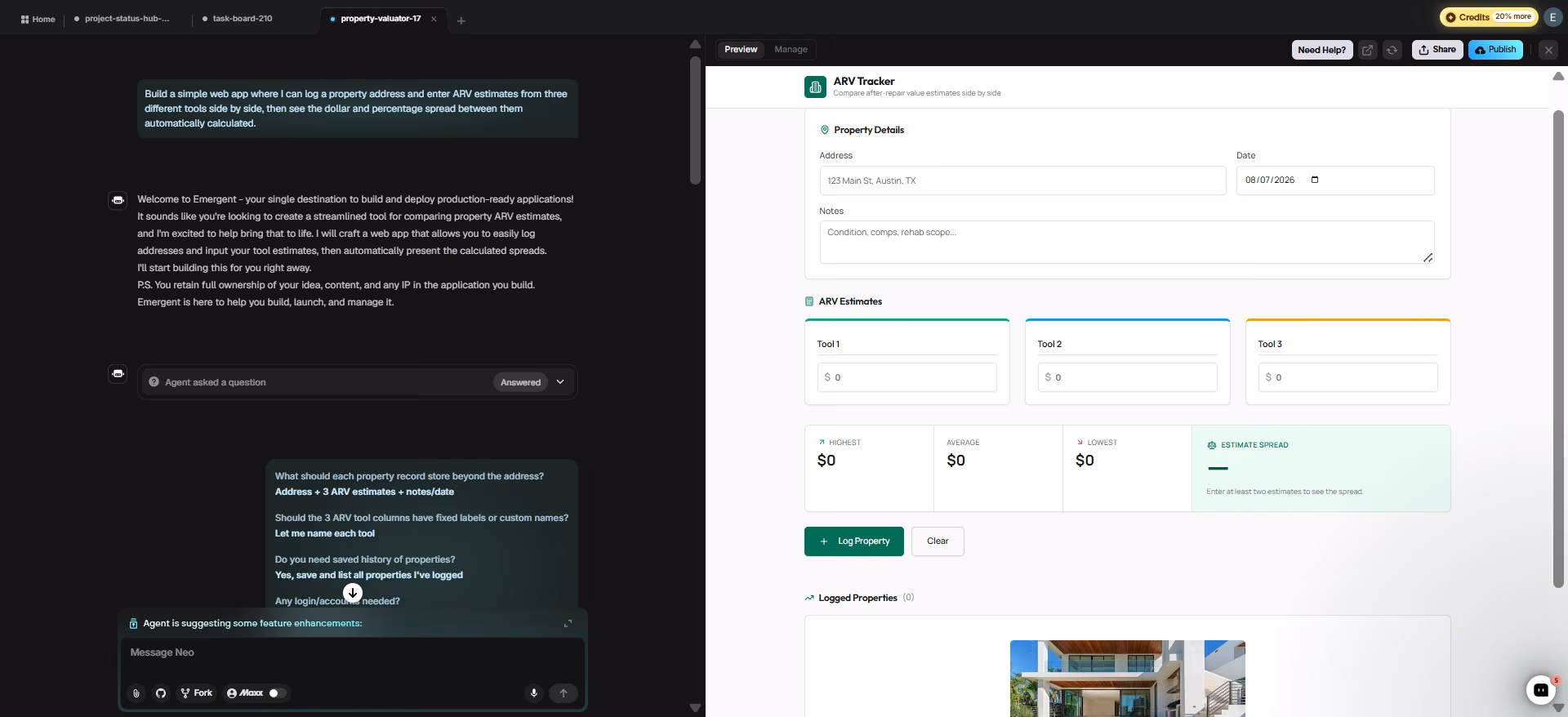Open GitHub integration icon
1568x717 pixels.
pos(161,693)
